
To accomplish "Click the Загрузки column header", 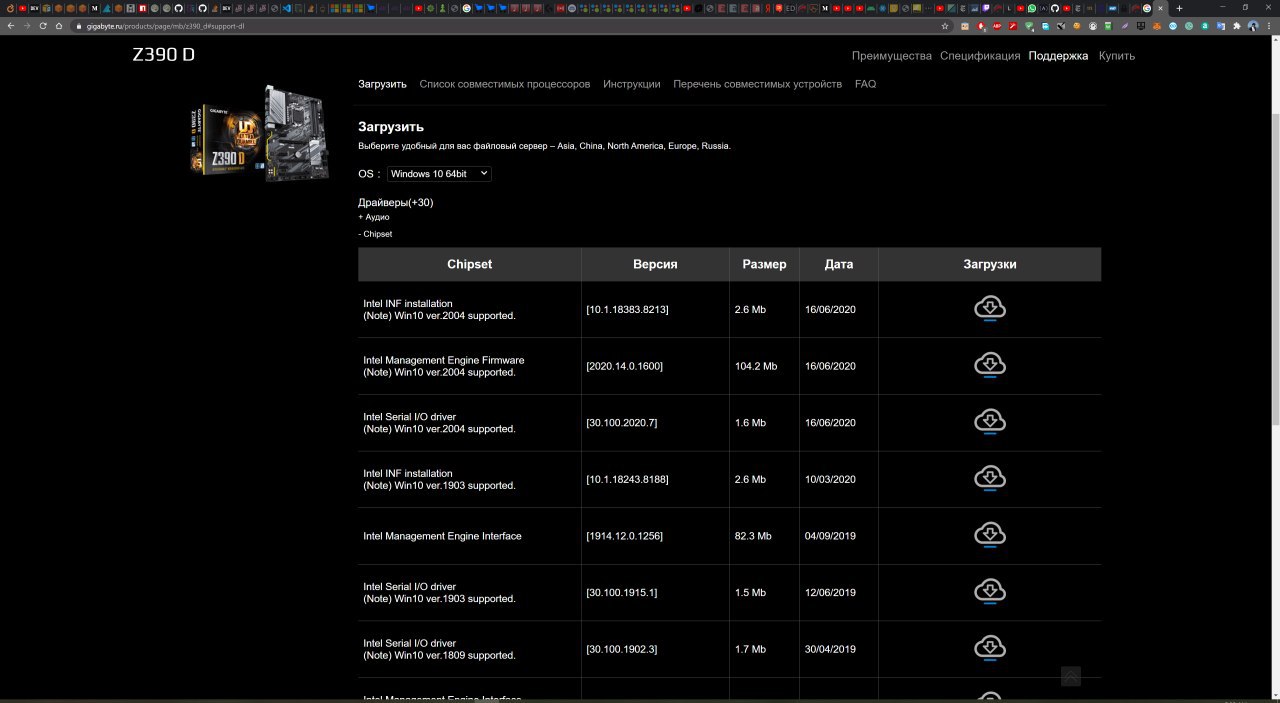I will click(x=990, y=264).
